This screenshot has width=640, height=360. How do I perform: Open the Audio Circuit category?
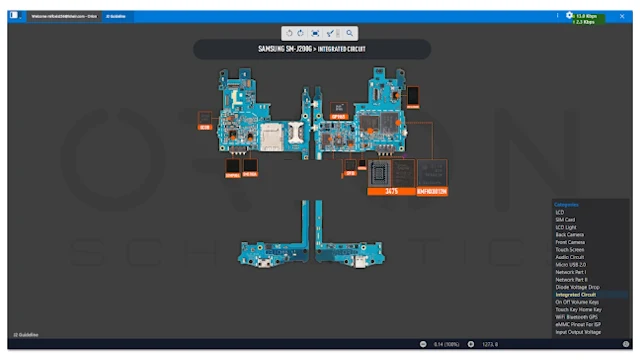coord(569,257)
